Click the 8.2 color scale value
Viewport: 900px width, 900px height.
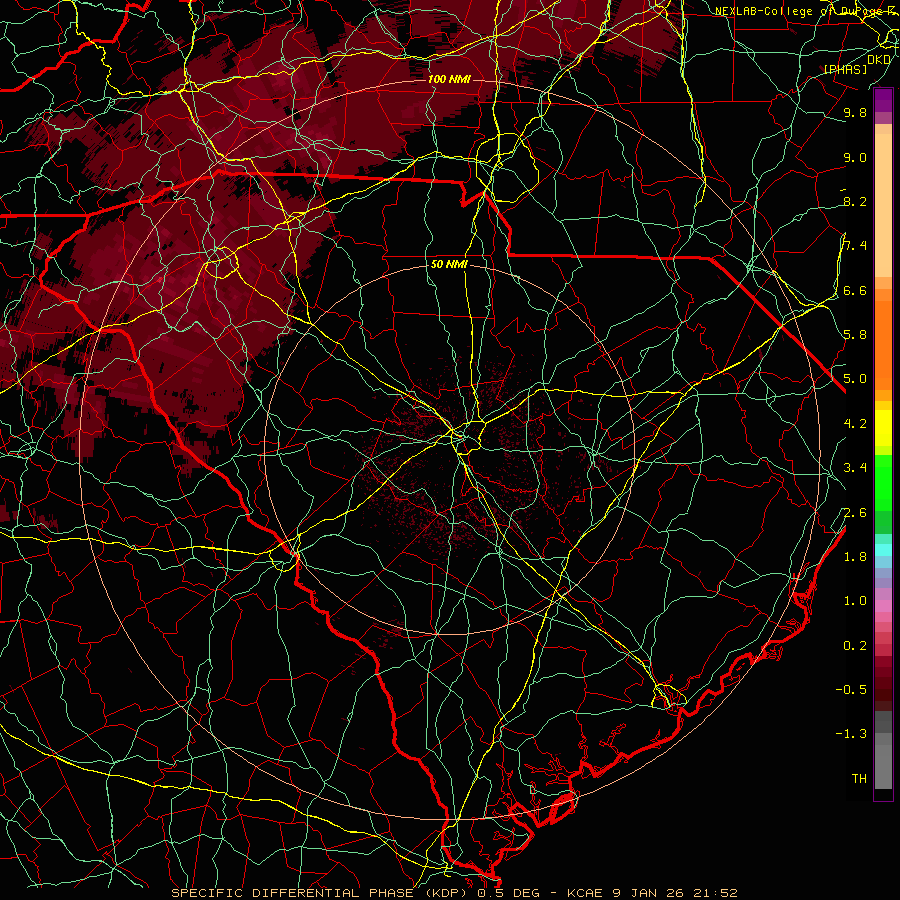855,202
